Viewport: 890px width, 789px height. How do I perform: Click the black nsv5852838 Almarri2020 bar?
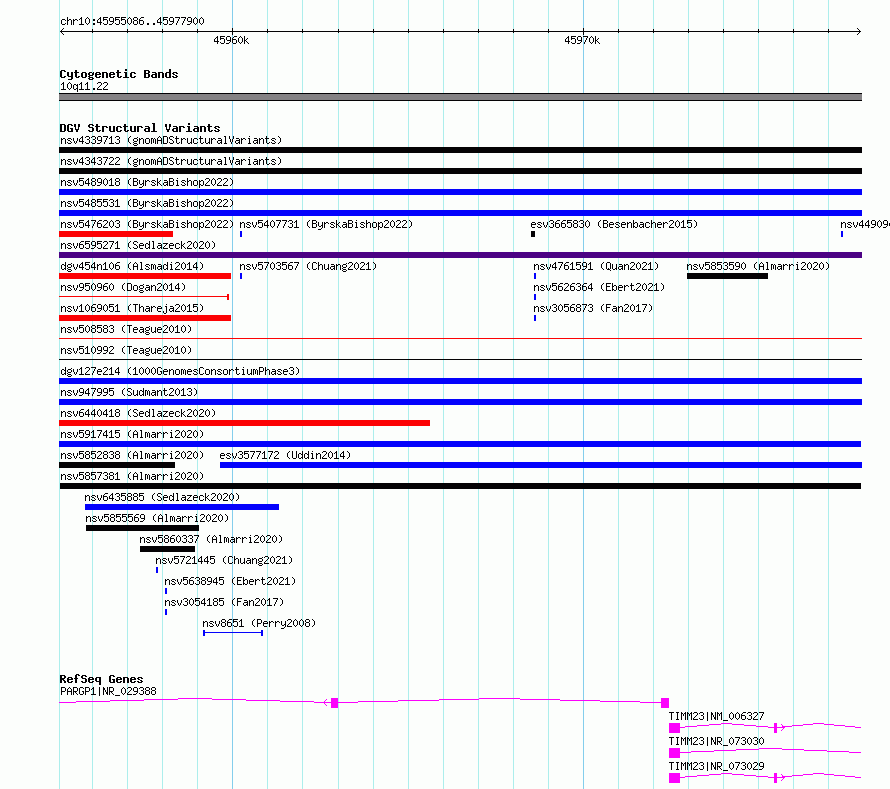[x=117, y=465]
